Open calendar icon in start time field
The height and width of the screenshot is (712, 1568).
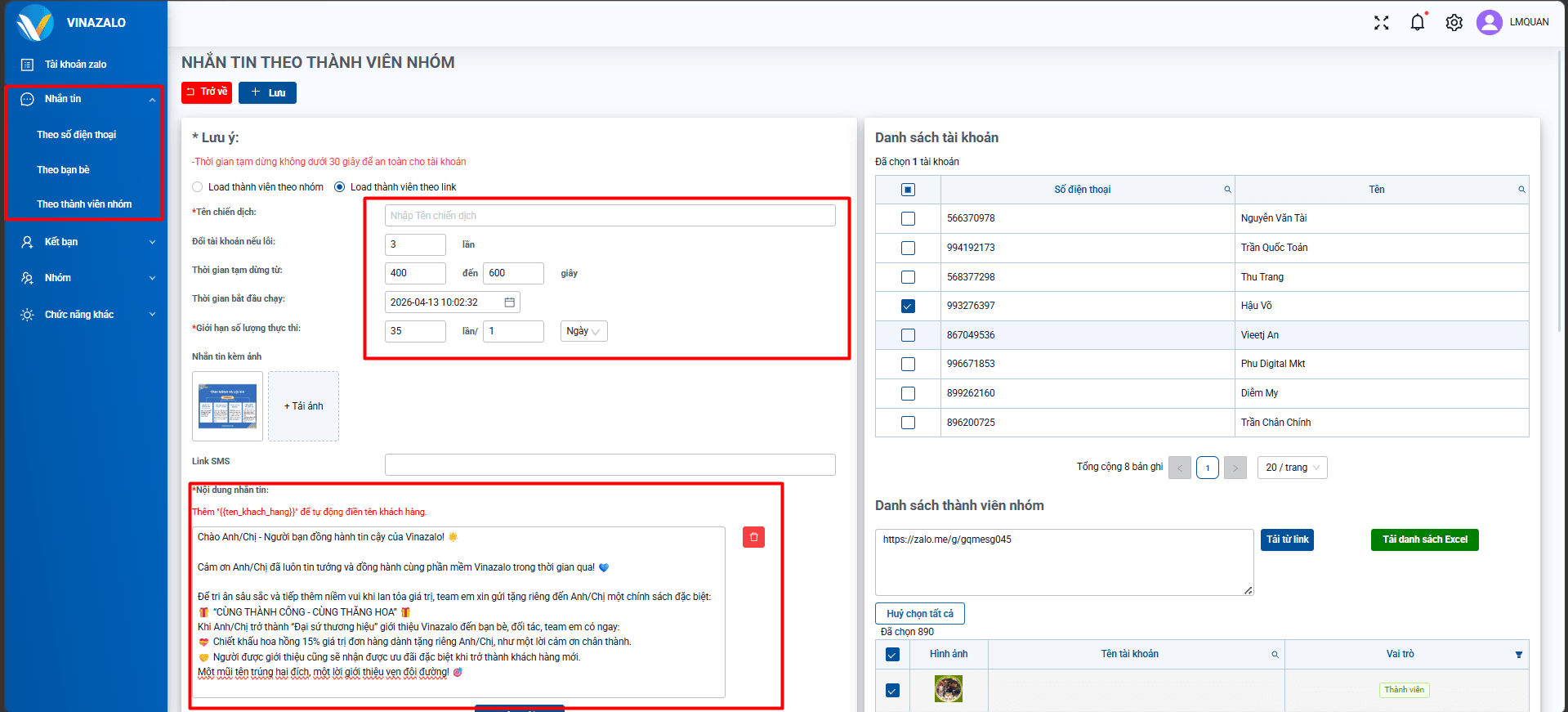pyautogui.click(x=509, y=302)
